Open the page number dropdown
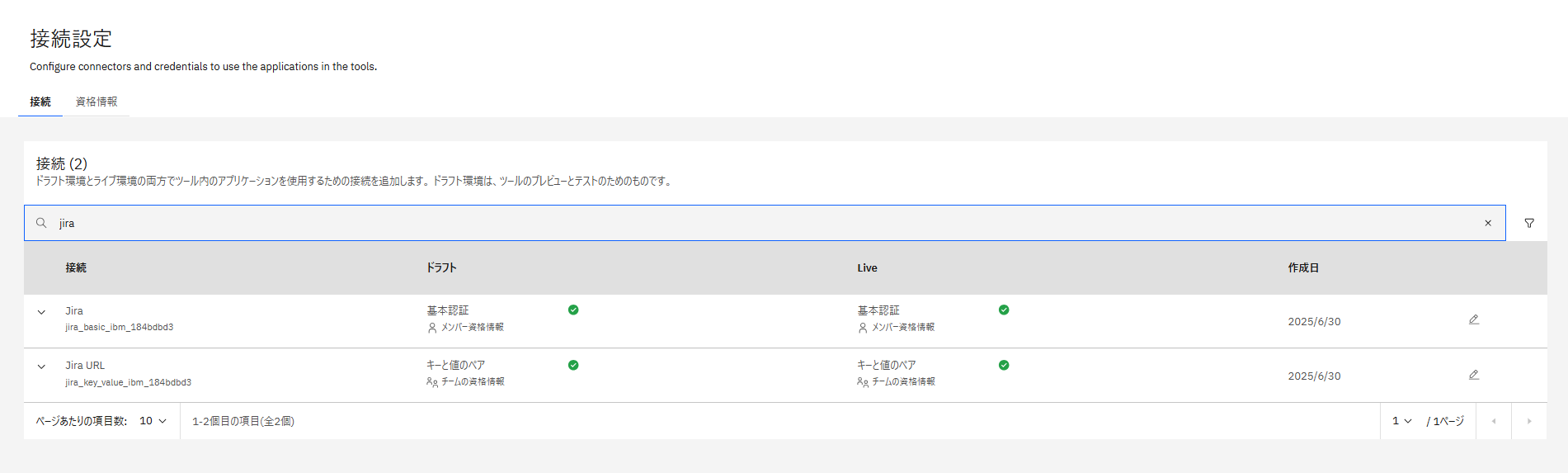Viewport: 1568px width, 473px height. click(1401, 421)
